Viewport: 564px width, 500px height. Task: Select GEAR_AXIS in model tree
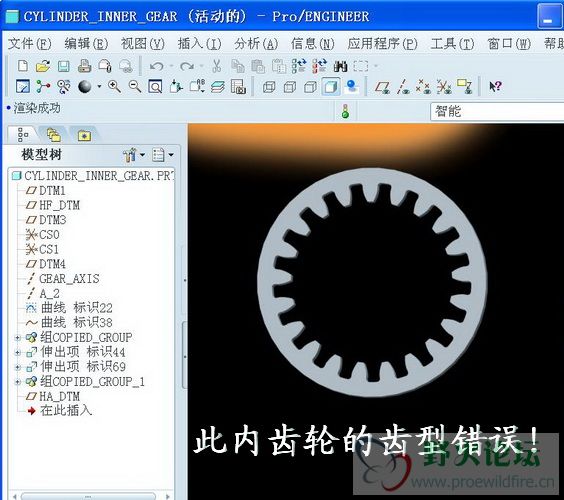tap(69, 279)
